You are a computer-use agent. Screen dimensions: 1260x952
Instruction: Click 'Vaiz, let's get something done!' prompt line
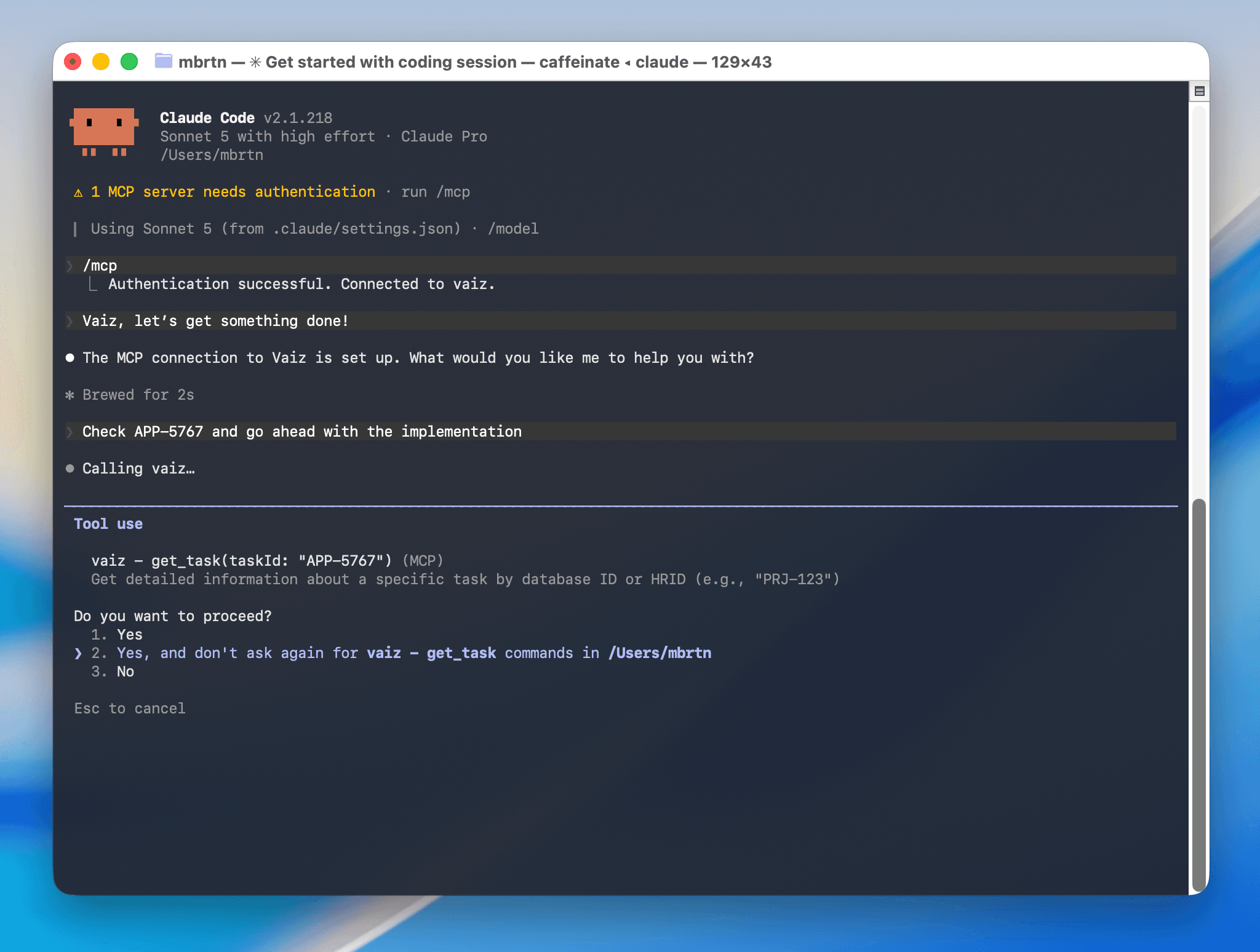pos(620,321)
